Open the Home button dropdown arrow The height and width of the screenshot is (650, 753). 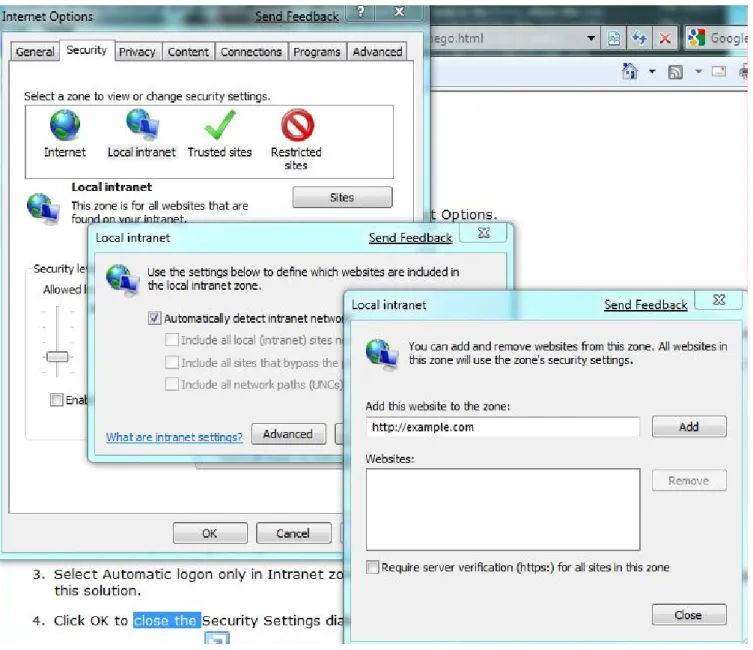coord(652,72)
